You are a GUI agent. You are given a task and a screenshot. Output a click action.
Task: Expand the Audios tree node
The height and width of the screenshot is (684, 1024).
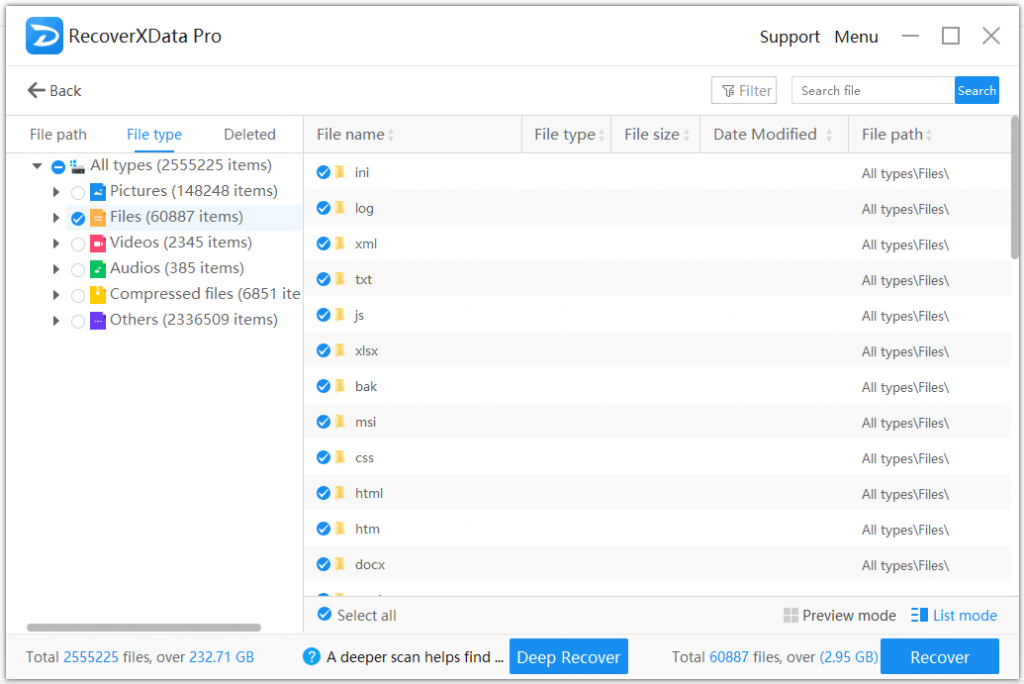click(x=56, y=269)
